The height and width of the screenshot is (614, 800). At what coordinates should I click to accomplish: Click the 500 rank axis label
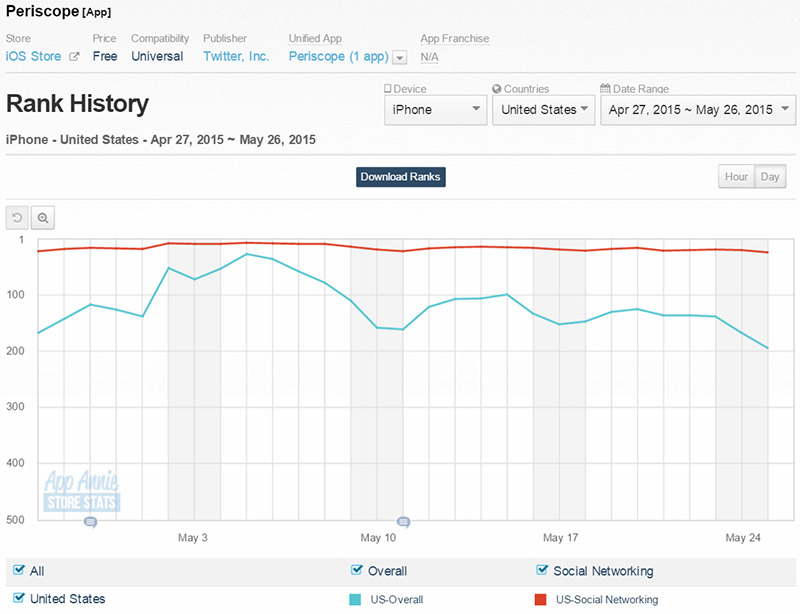point(15,520)
